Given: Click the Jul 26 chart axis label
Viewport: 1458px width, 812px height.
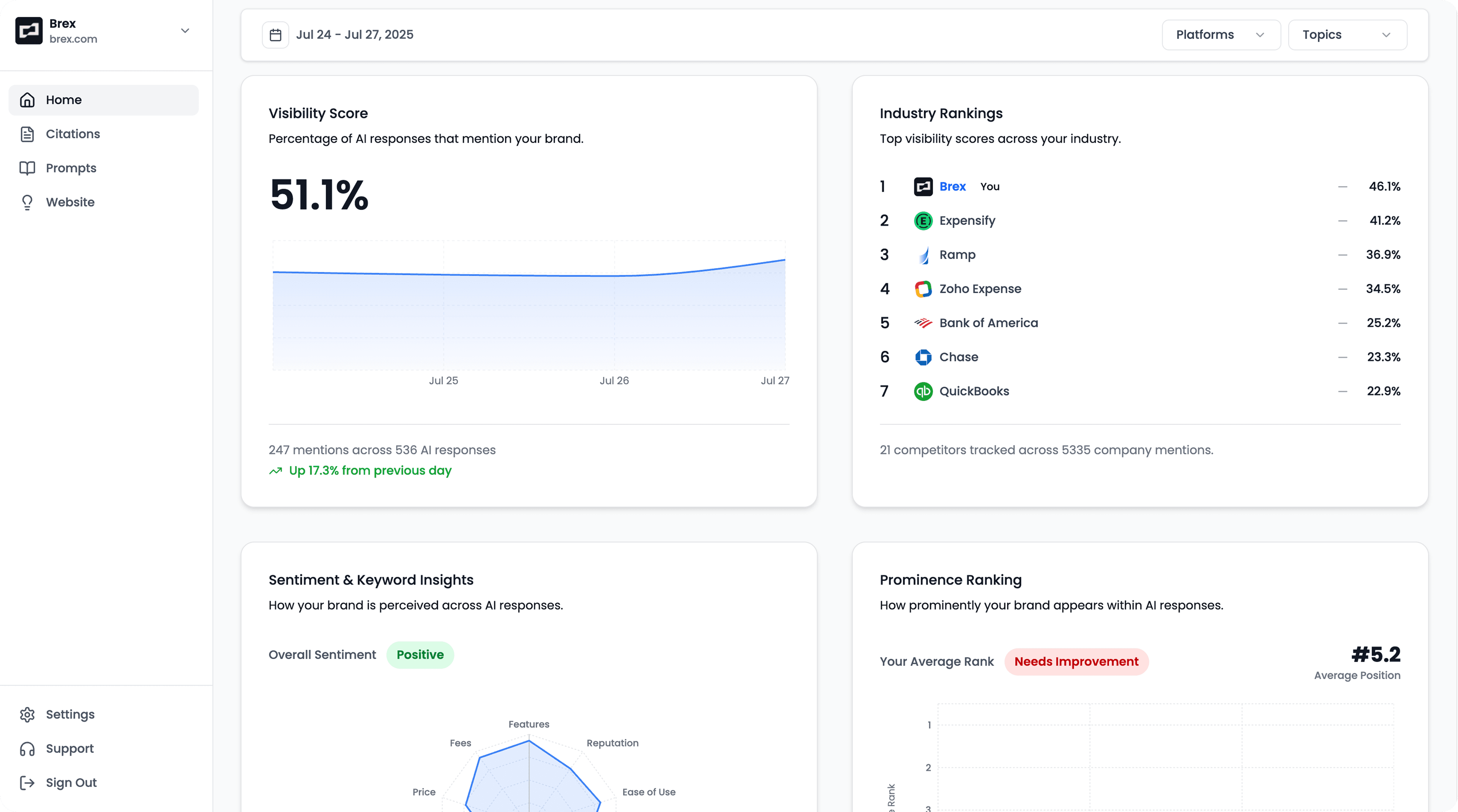Looking at the screenshot, I should point(614,381).
